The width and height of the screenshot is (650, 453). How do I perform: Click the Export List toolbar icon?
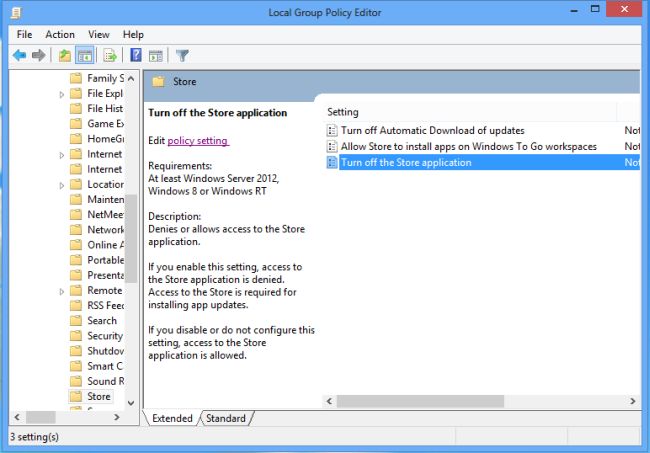click(x=110, y=55)
